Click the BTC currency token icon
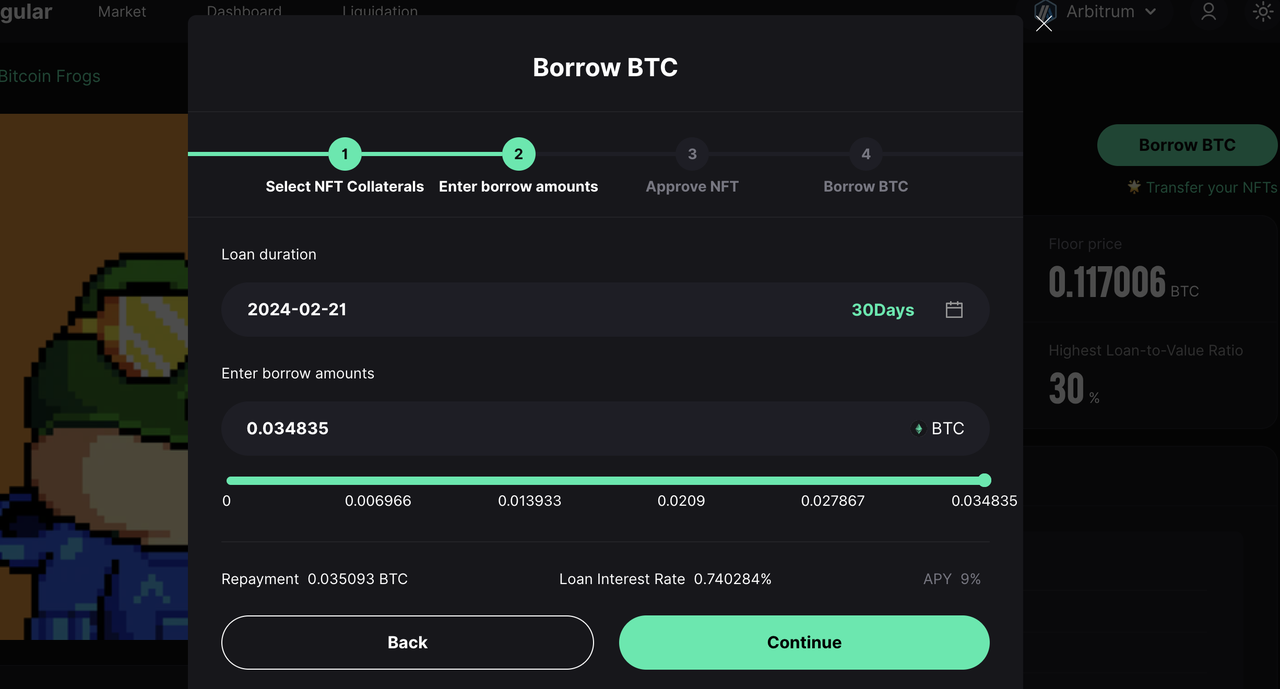This screenshot has width=1280, height=689. point(919,428)
